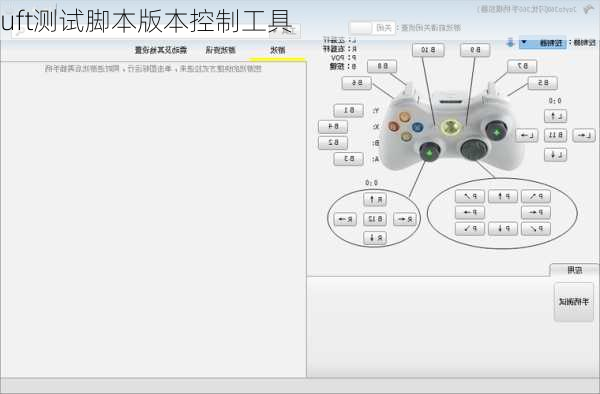
Task: Click the L down-arrow button
Action: tap(556, 155)
